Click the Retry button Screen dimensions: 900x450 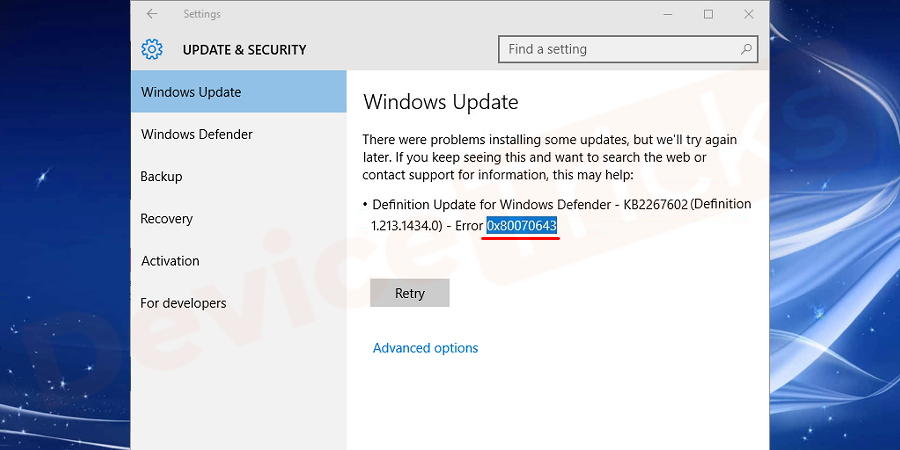click(x=410, y=293)
